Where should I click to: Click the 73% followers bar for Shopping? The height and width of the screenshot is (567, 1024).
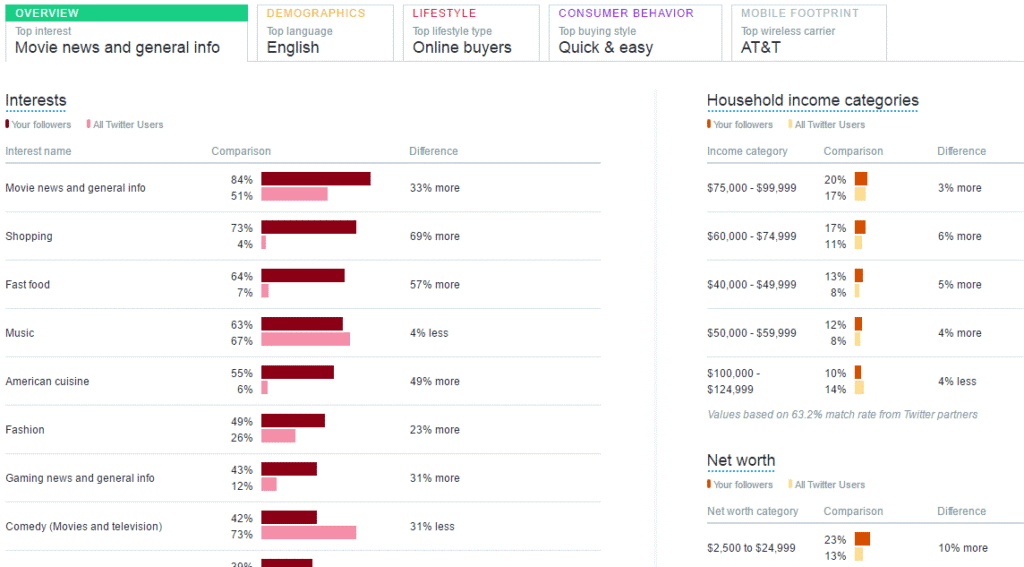(x=308, y=227)
